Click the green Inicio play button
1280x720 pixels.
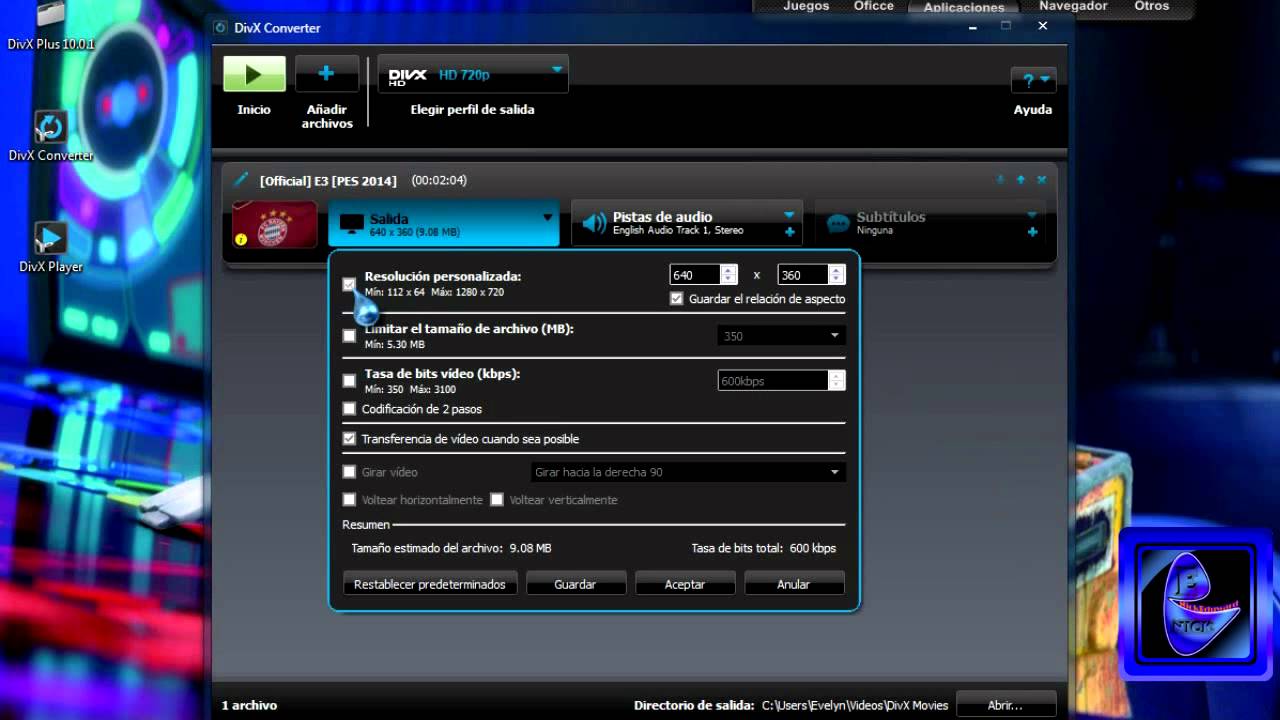click(254, 74)
